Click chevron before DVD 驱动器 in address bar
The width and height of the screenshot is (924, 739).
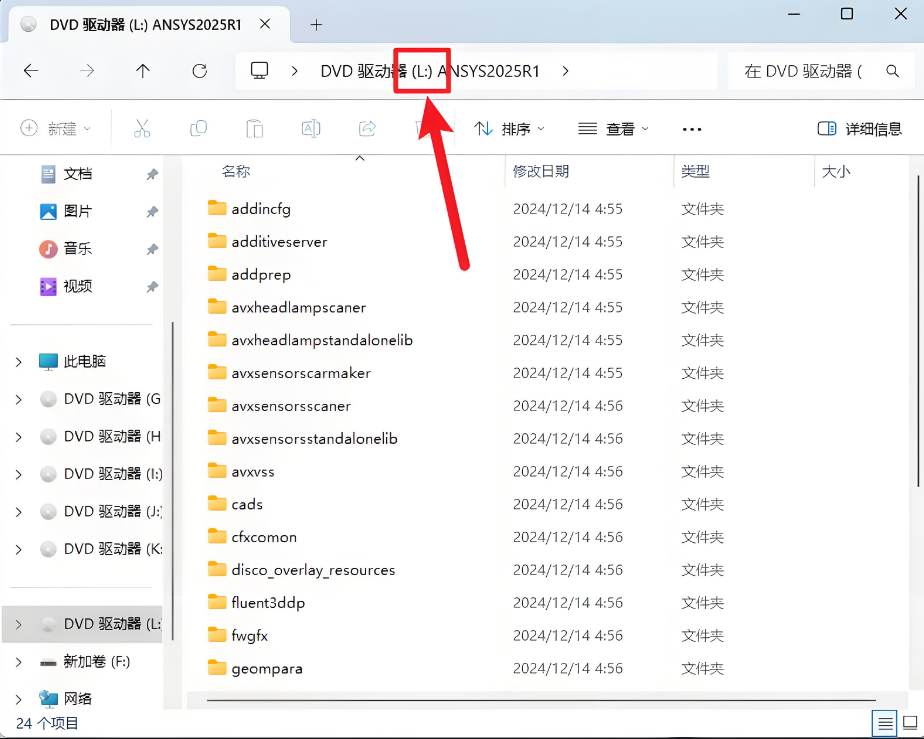click(295, 71)
